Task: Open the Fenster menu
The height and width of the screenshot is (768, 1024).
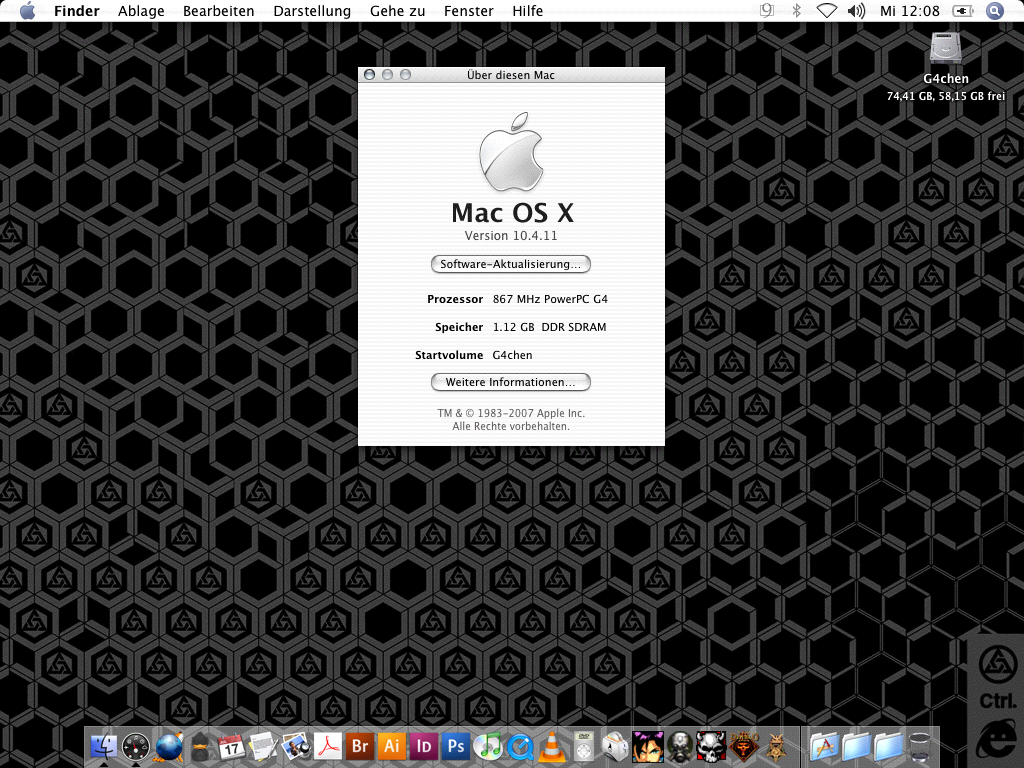Action: point(468,11)
